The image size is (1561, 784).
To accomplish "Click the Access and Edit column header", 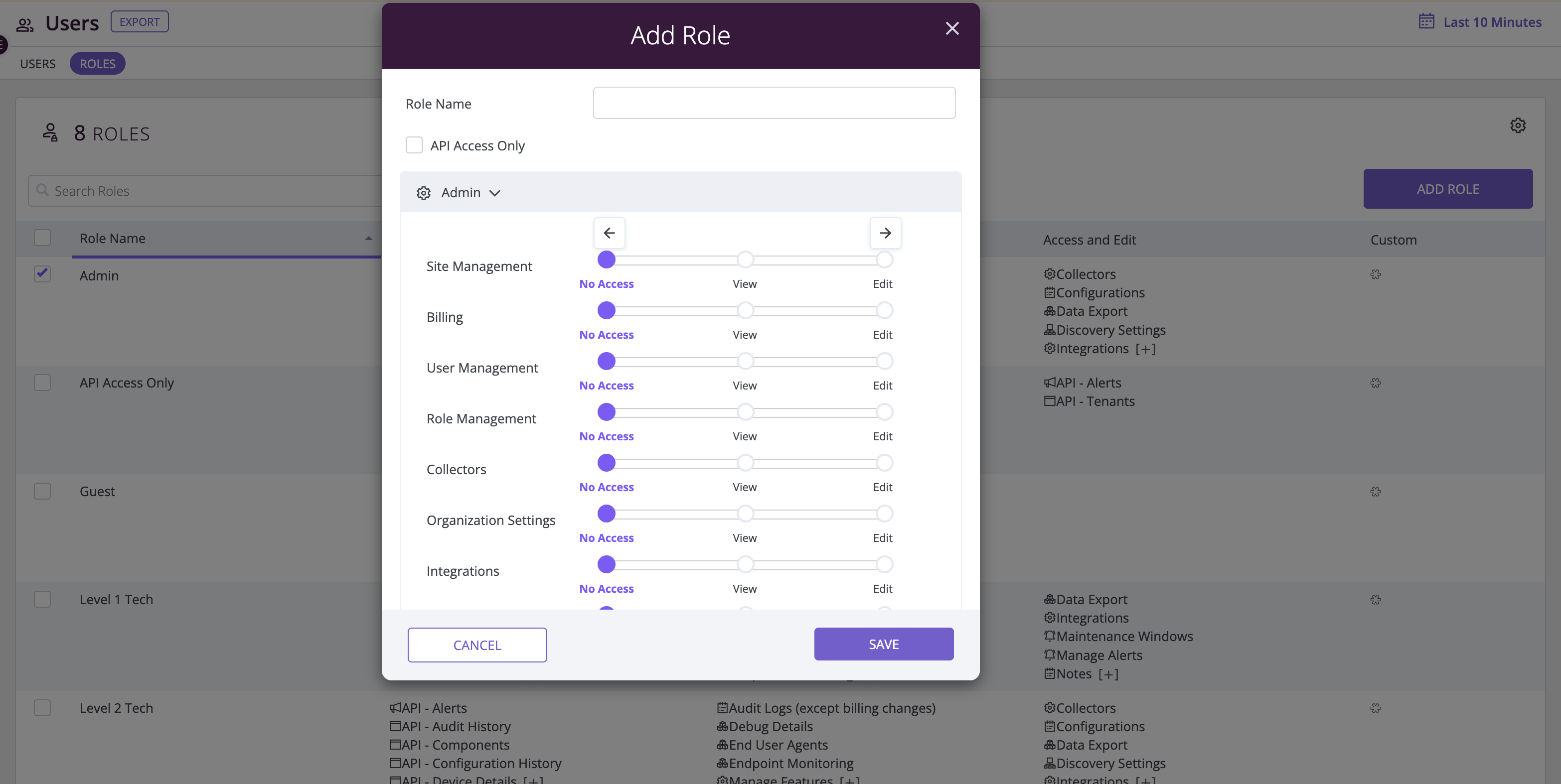I will tap(1089, 240).
